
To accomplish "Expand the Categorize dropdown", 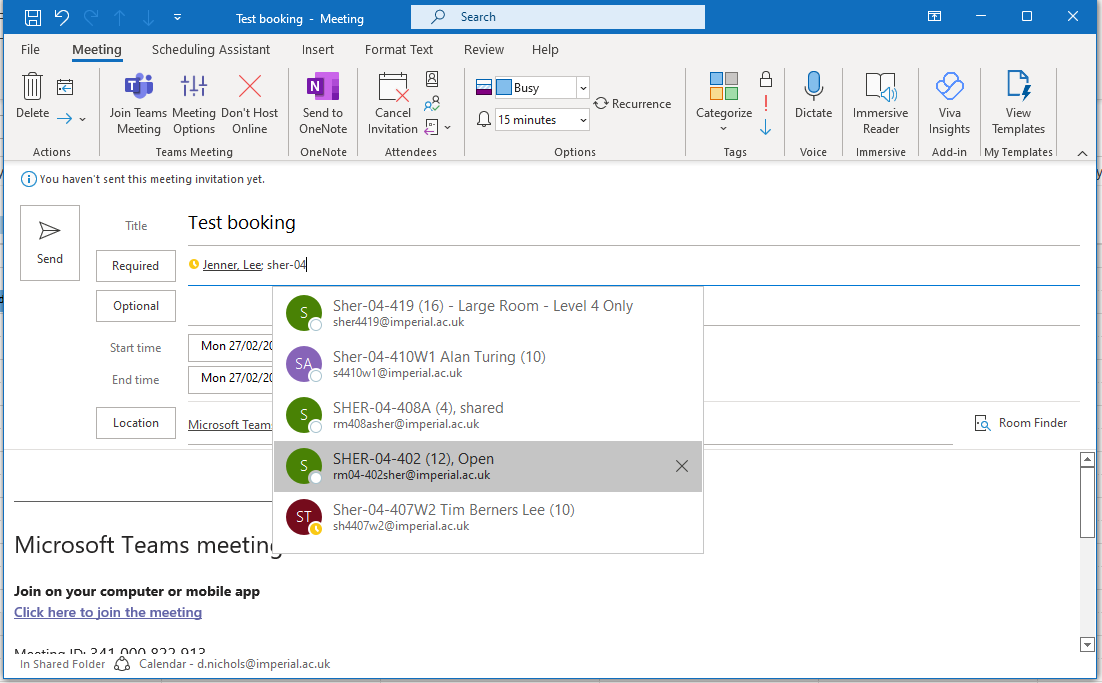I will [724, 128].
